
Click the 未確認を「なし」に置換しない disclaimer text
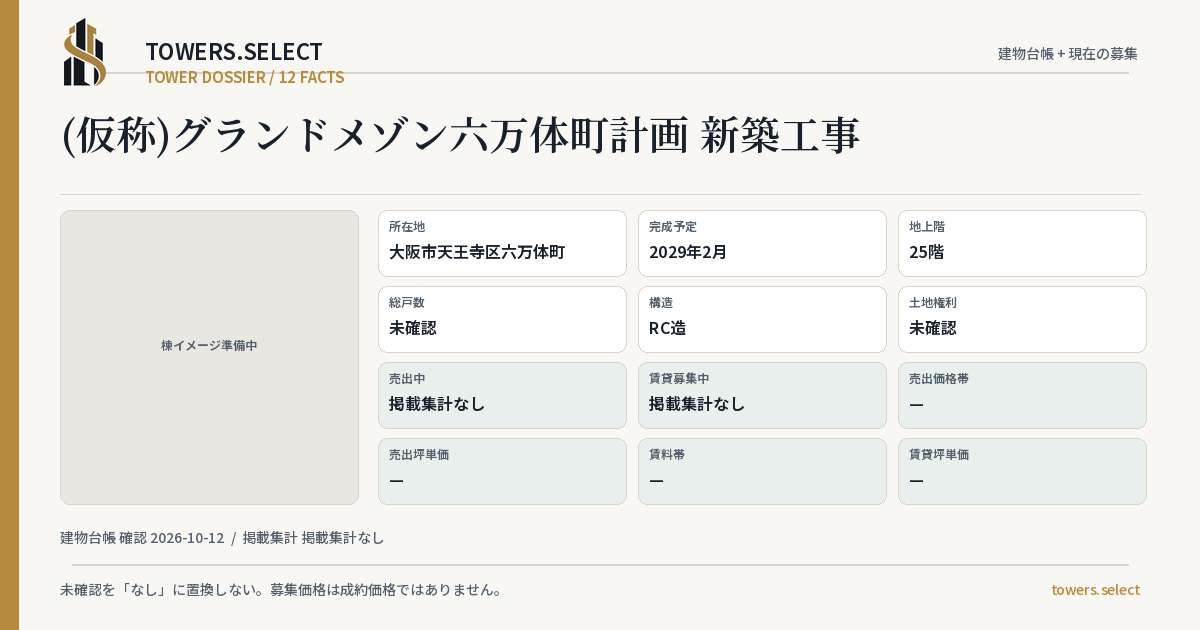[x=281, y=589]
